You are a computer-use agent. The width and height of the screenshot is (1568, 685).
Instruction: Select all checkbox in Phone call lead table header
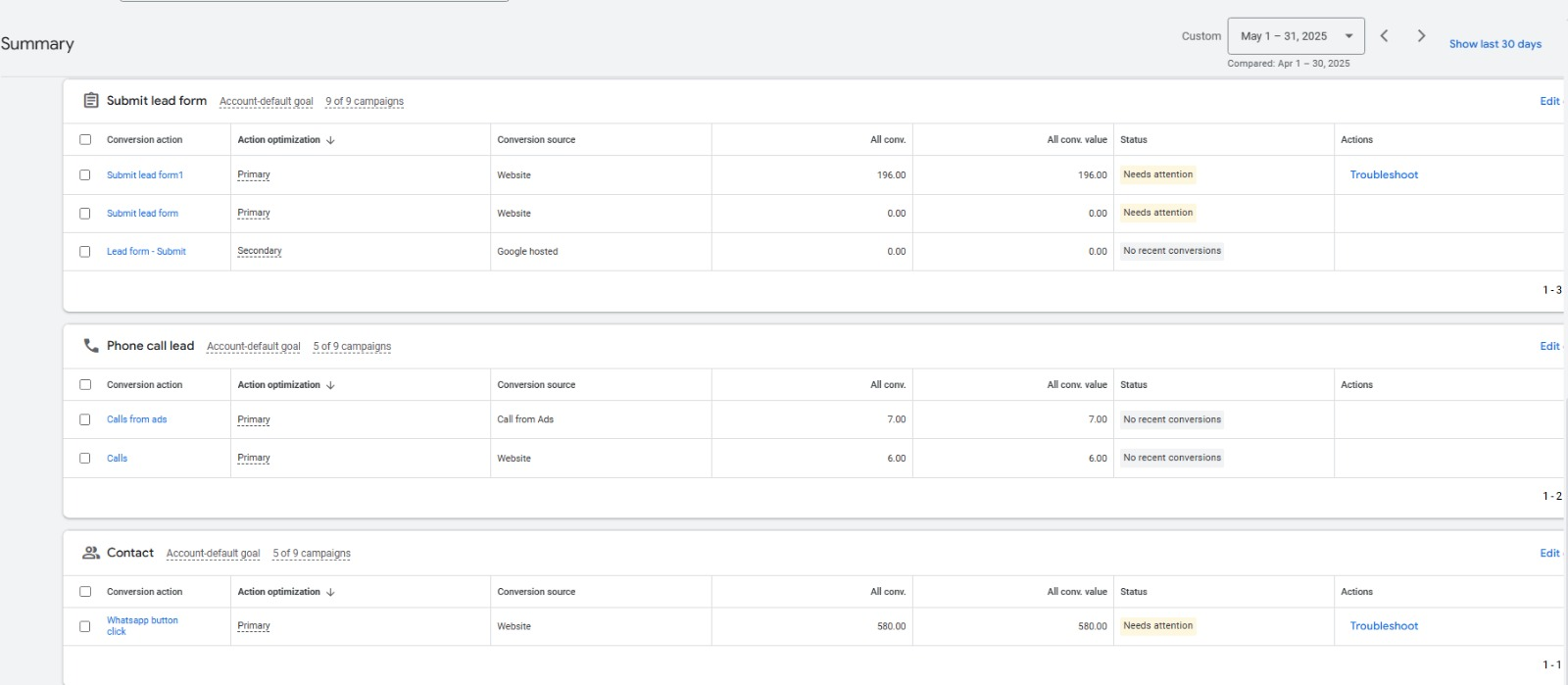85,385
